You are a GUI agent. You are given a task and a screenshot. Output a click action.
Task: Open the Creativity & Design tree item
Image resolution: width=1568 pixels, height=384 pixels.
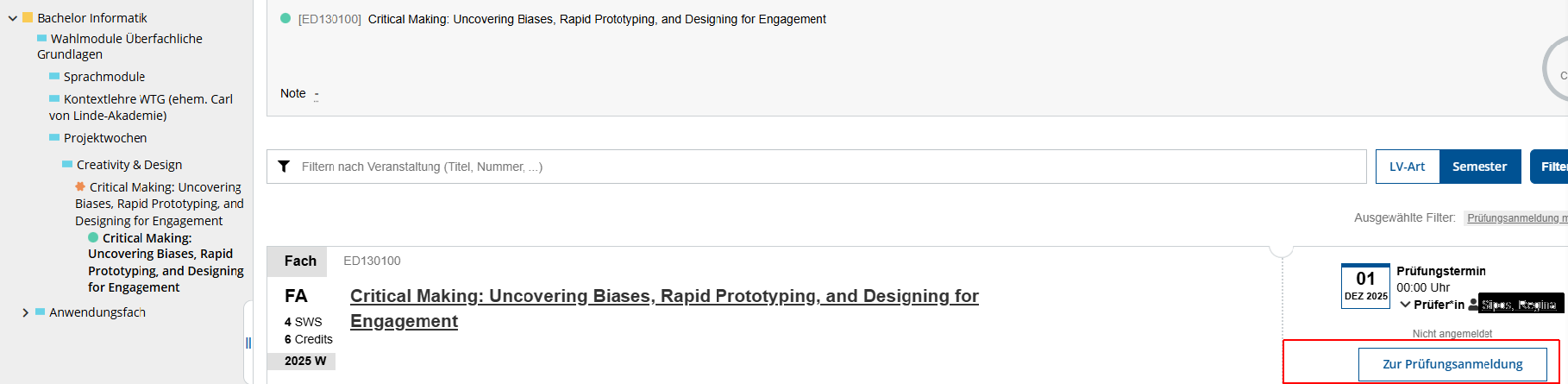pos(129,165)
